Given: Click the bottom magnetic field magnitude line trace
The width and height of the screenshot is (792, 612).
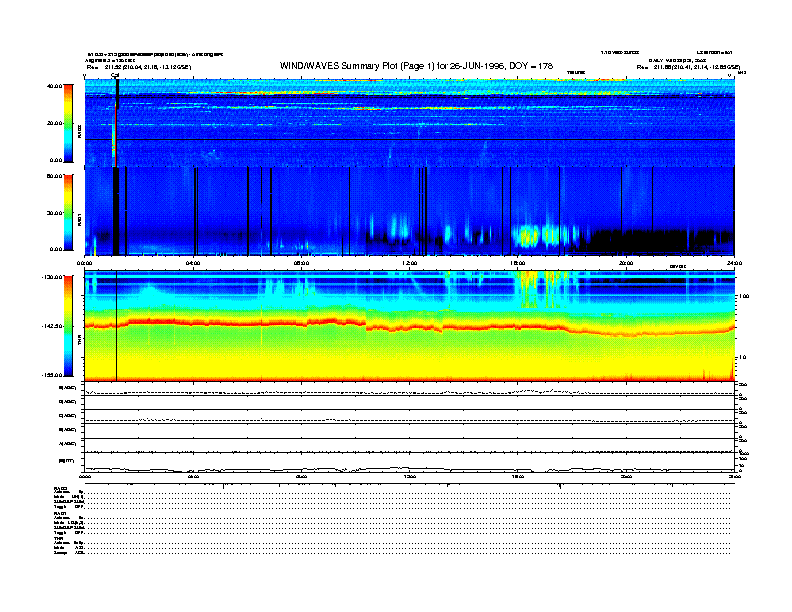Looking at the screenshot, I should click(409, 469).
